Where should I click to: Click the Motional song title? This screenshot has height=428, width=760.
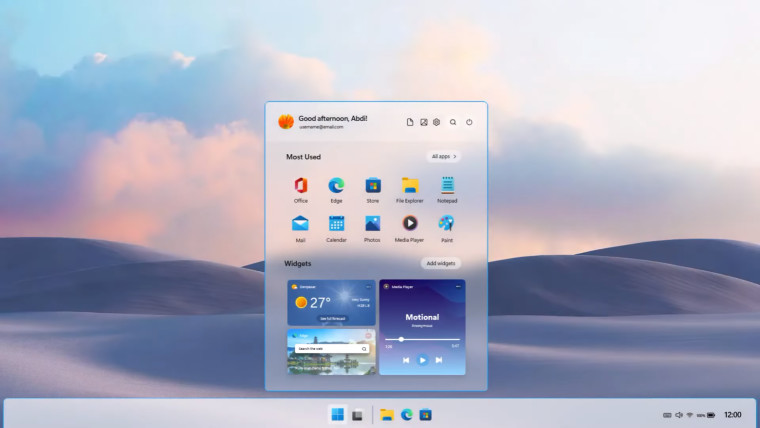[x=422, y=317]
